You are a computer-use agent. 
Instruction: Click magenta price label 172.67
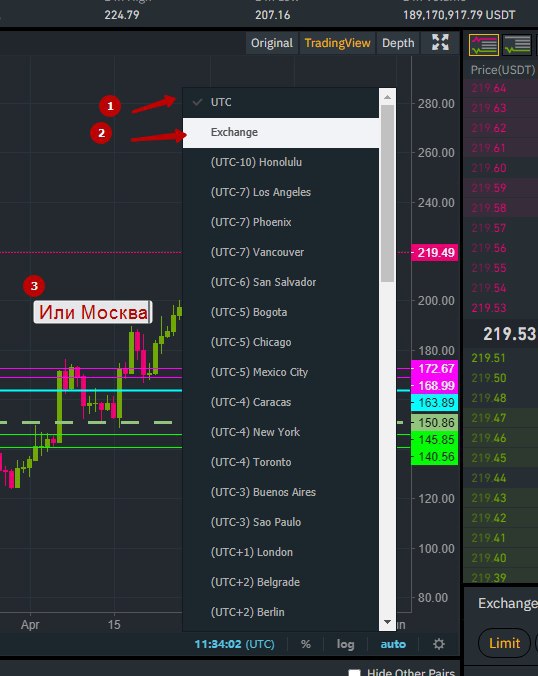(435, 369)
